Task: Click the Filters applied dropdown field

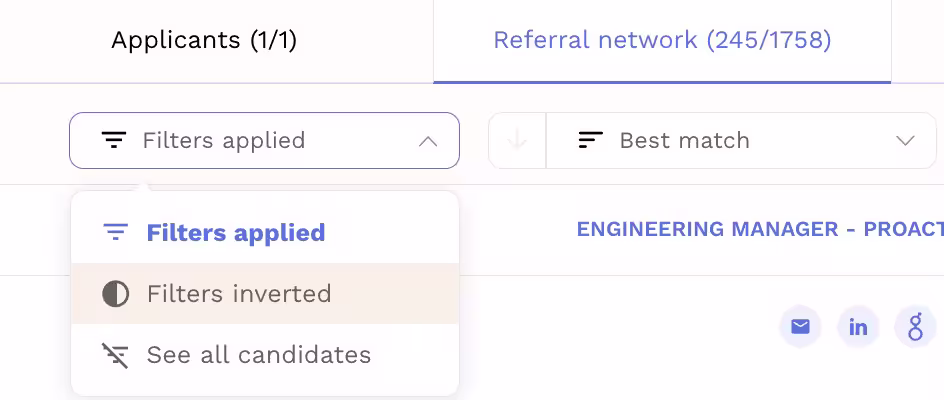Action: (264, 140)
